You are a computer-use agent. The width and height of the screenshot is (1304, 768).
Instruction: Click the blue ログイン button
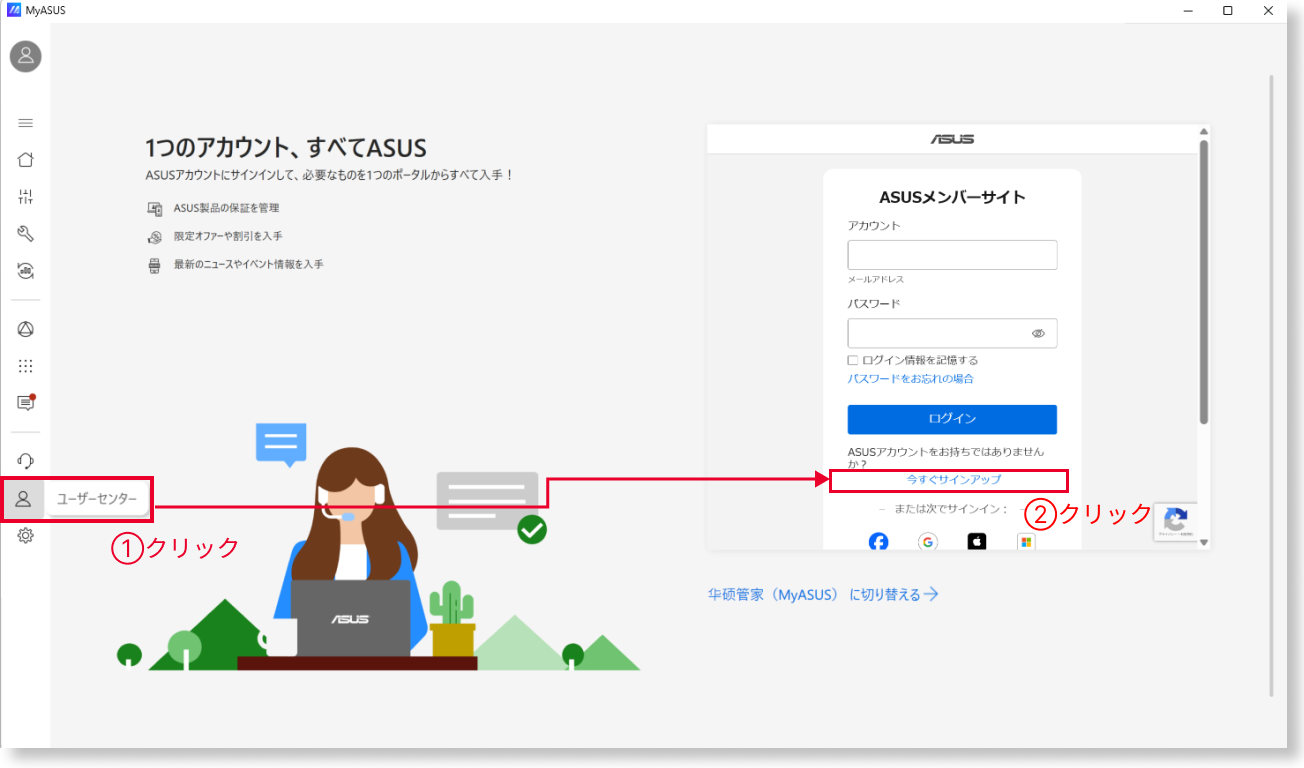[x=952, y=419]
